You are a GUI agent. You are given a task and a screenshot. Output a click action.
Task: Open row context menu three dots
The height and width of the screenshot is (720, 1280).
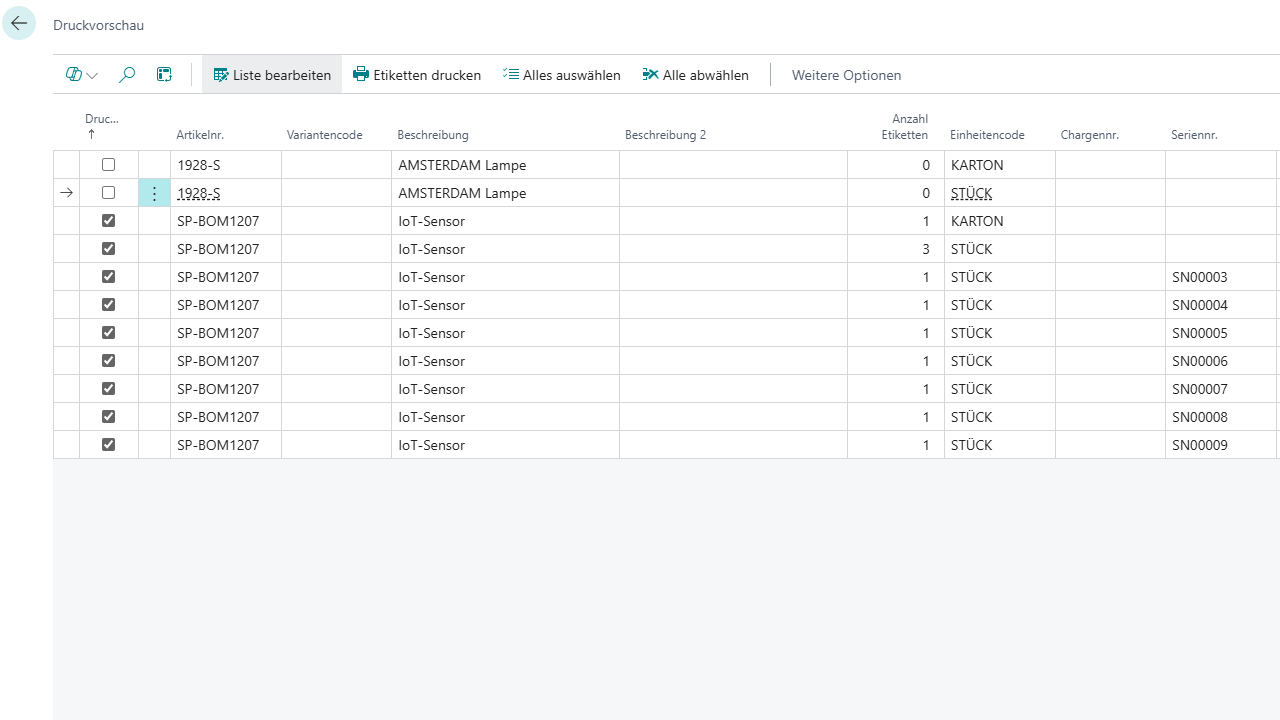tap(154, 193)
